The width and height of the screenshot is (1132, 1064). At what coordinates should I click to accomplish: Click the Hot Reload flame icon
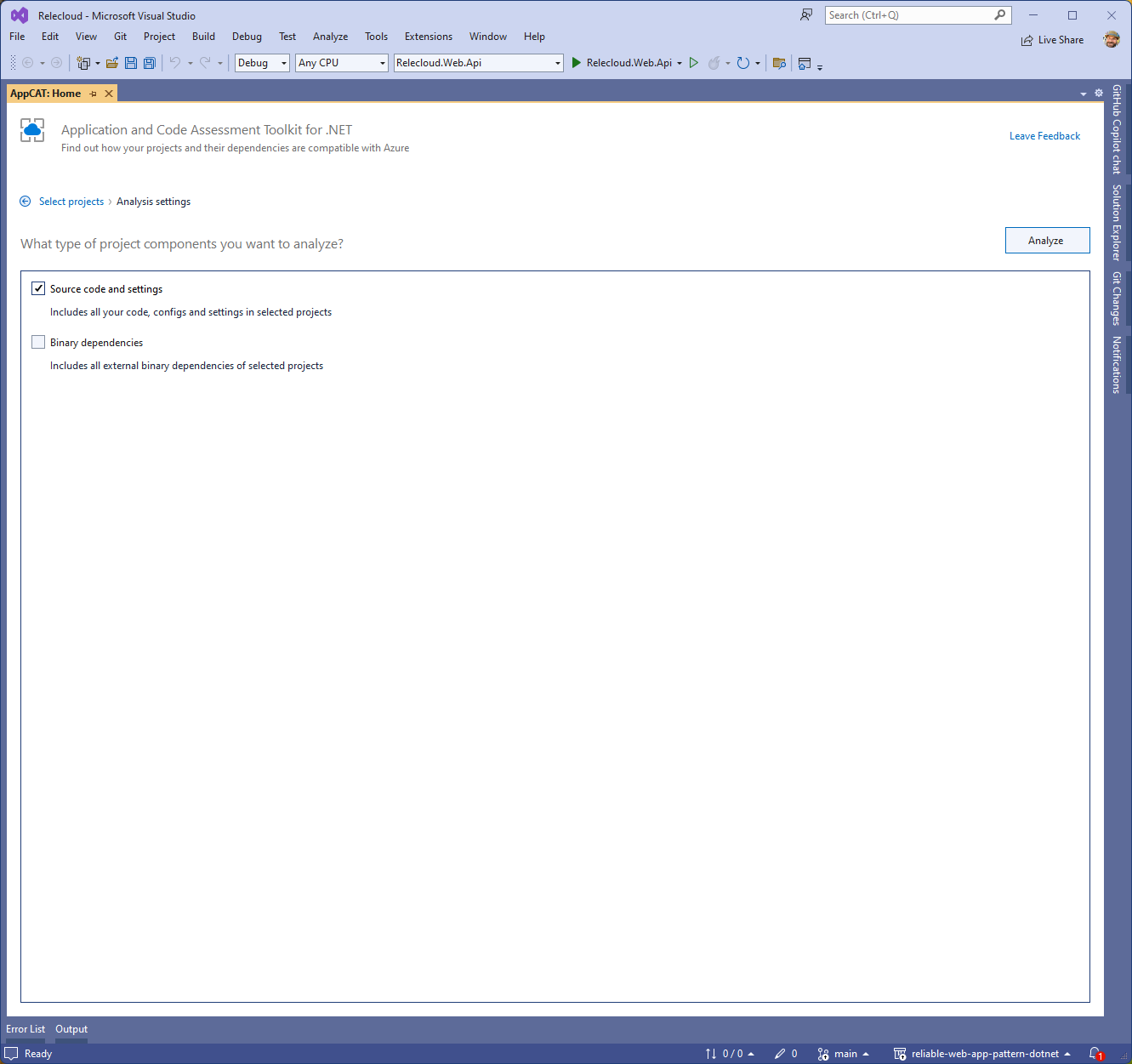(715, 62)
